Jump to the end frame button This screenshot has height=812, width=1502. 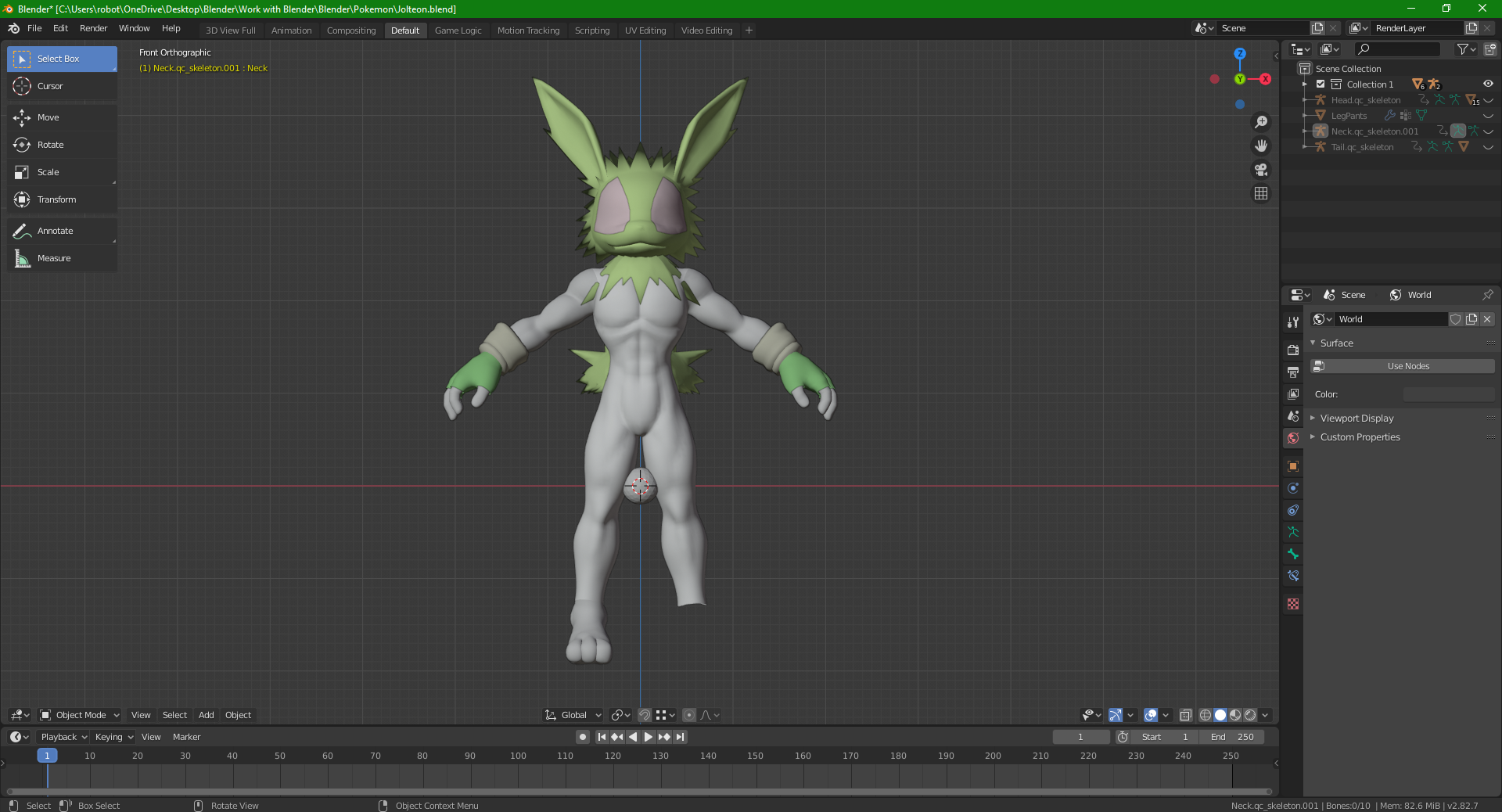point(680,737)
